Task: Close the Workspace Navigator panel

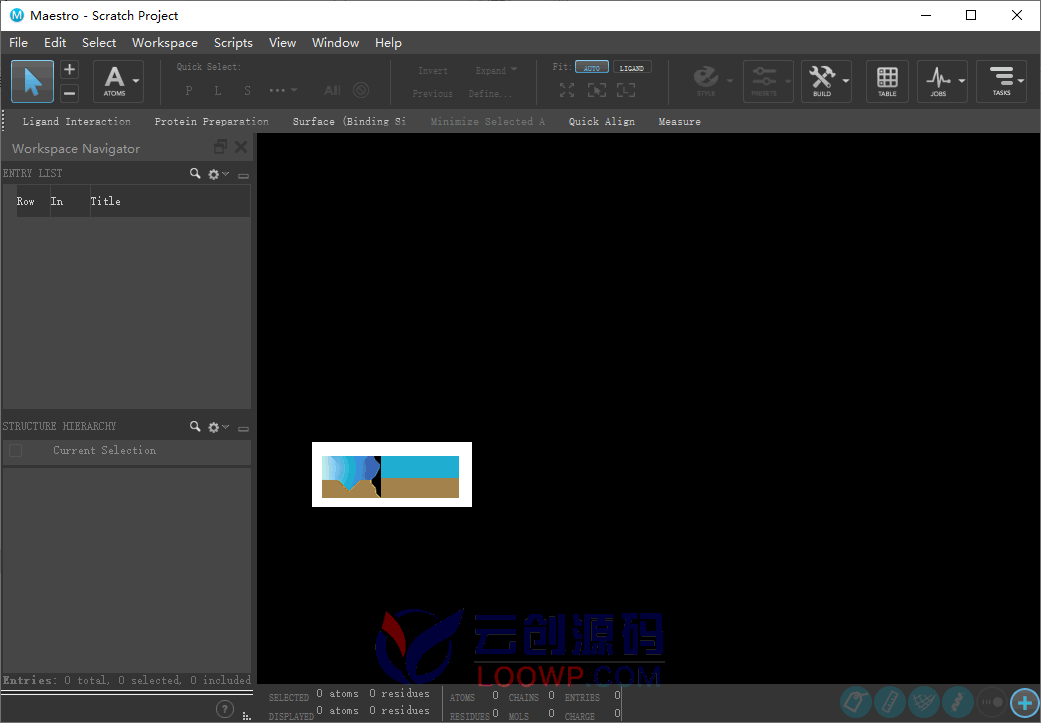Action: pos(241,147)
